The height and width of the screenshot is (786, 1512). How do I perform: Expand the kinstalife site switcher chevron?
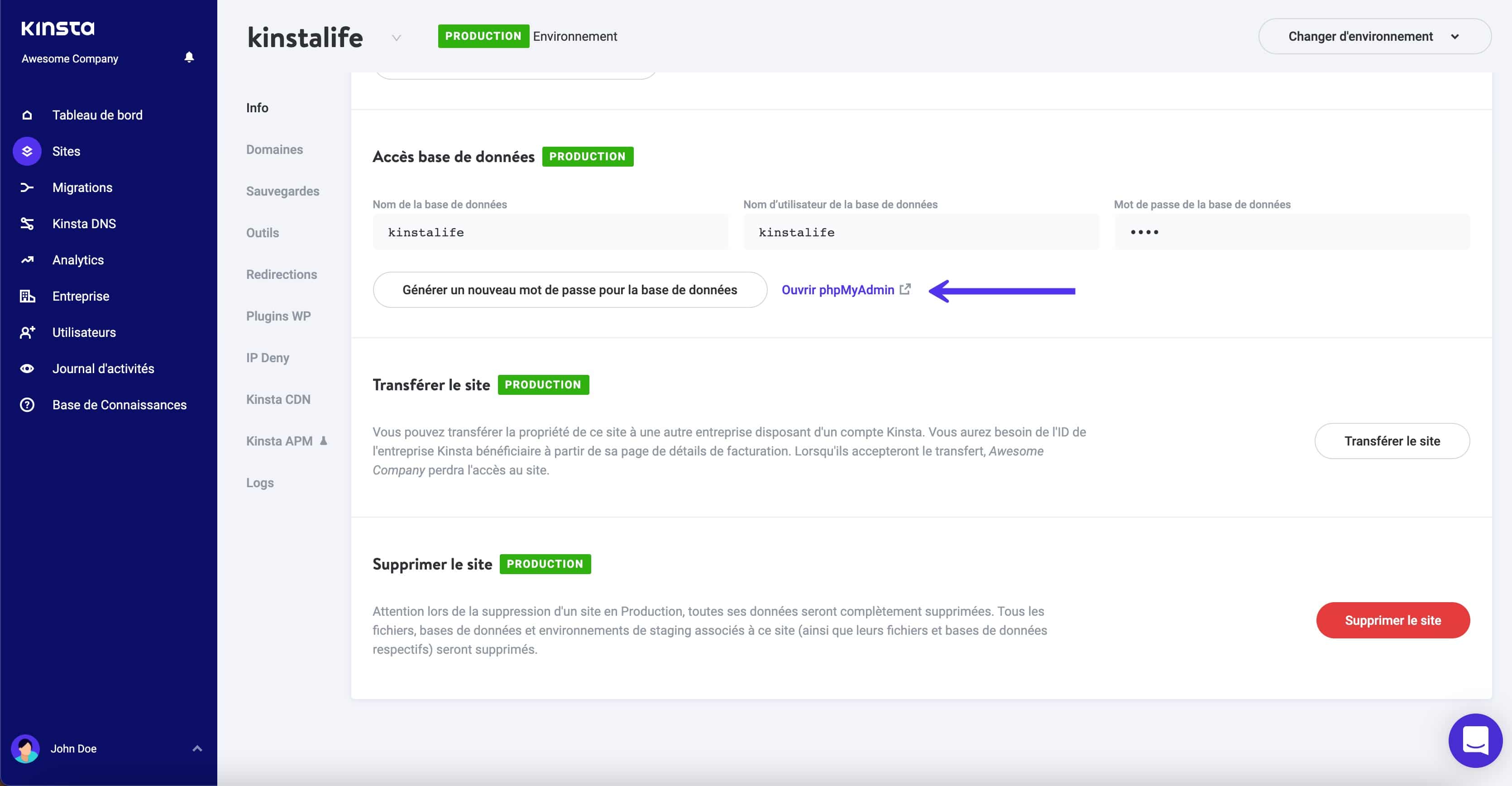[396, 38]
